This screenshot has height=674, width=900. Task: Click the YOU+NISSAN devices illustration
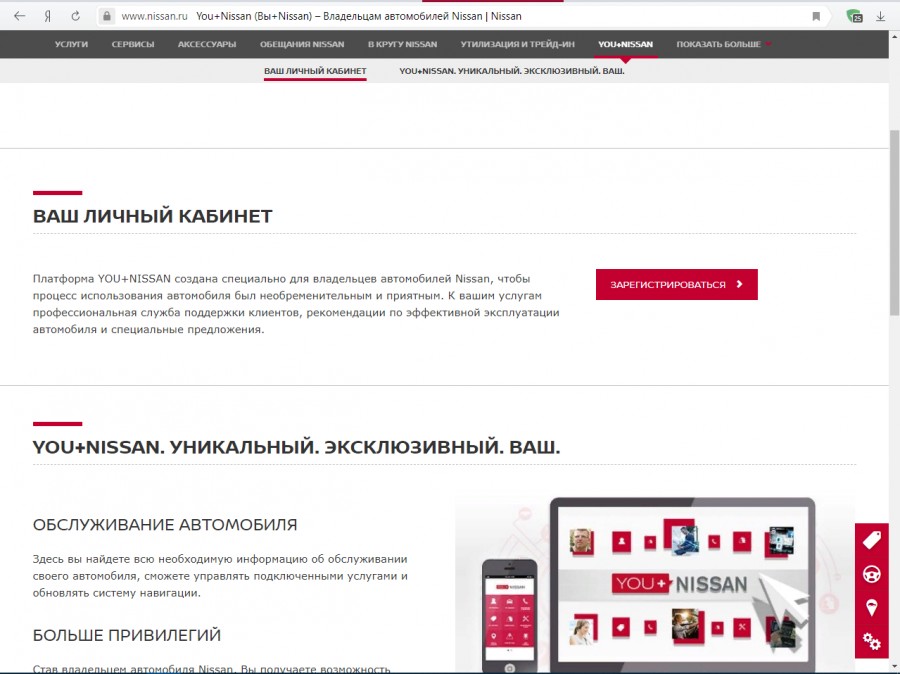pos(654,584)
